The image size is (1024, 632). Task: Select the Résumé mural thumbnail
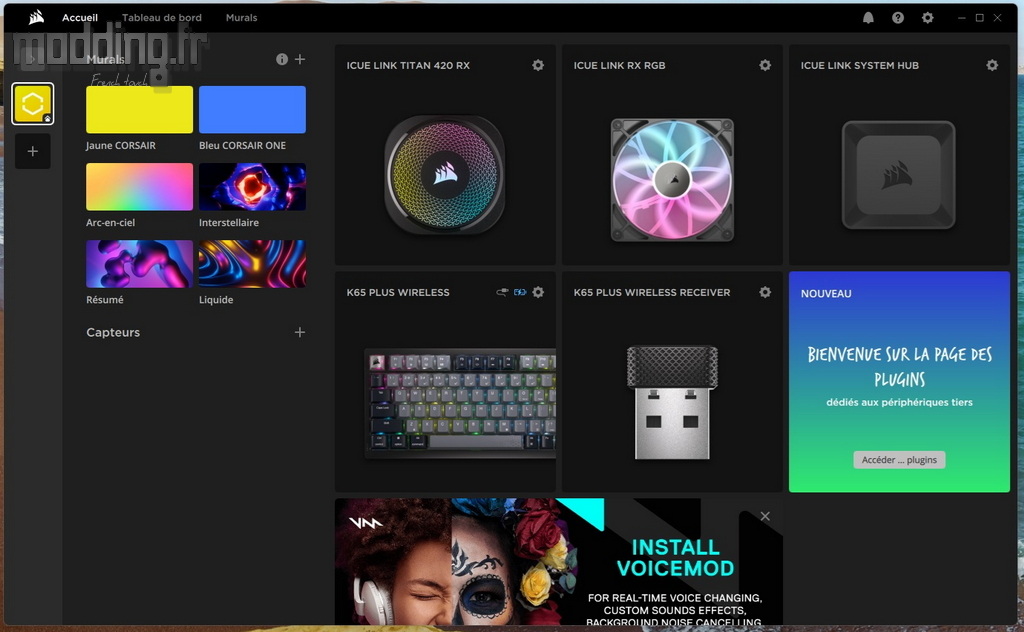(139, 264)
